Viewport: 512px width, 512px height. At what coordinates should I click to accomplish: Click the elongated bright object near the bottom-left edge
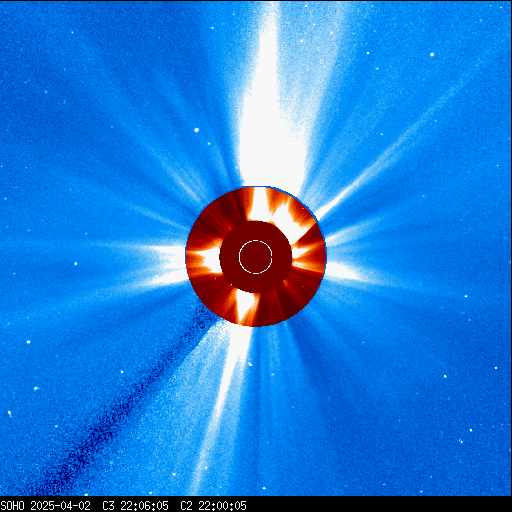coord(10,414)
